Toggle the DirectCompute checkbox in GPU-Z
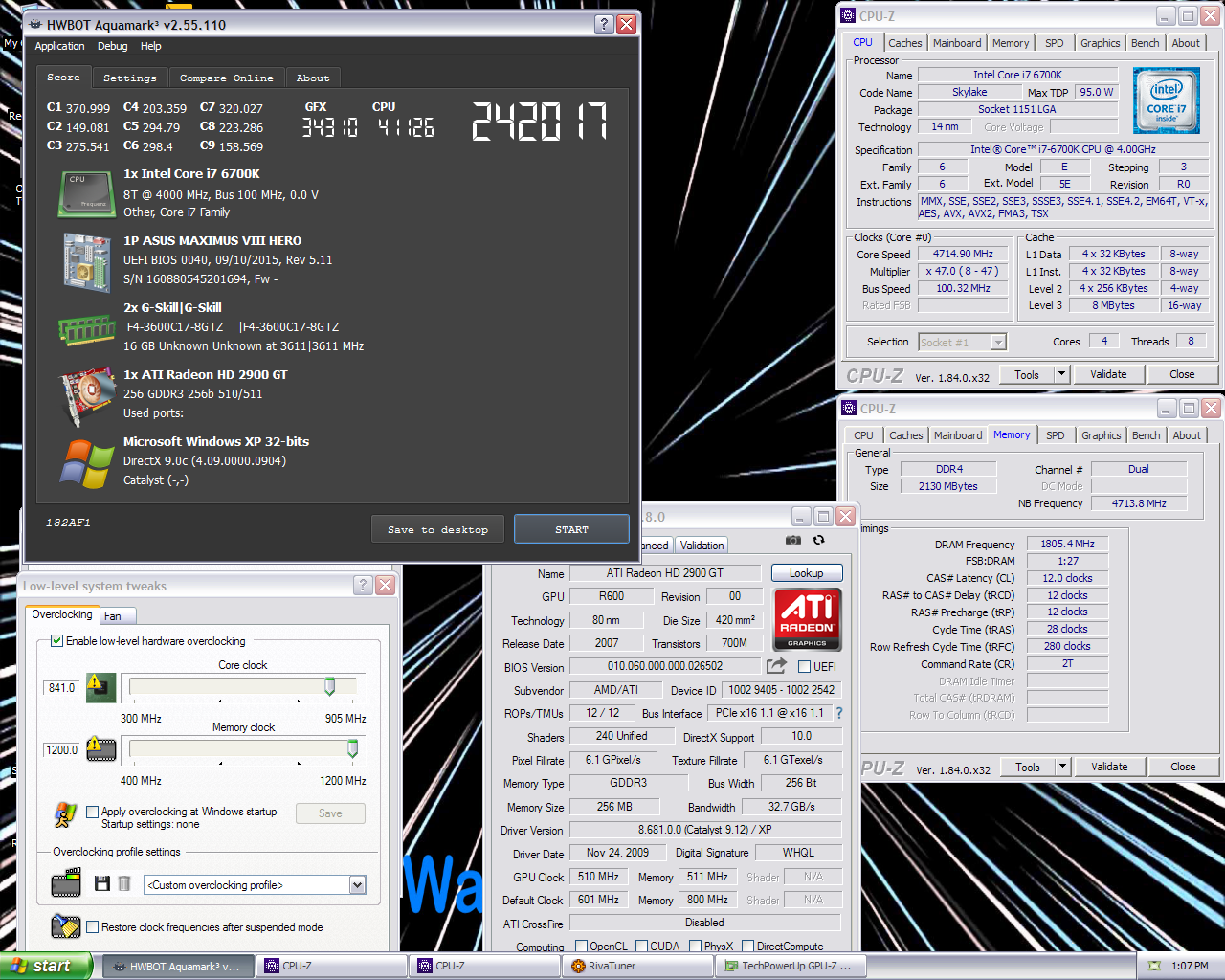This screenshot has height=980, width=1225. pos(748,947)
